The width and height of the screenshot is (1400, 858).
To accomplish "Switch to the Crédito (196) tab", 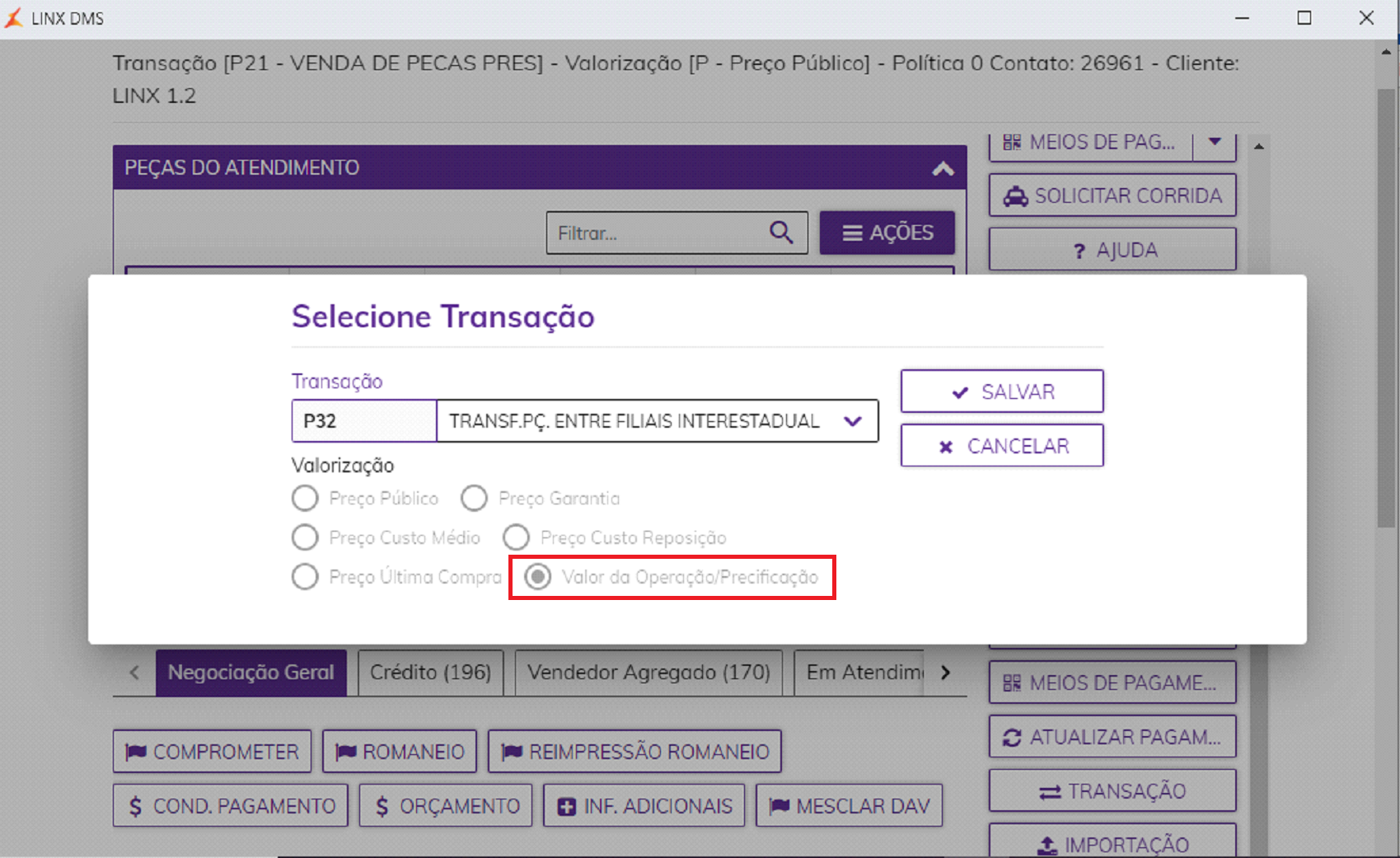I will click(430, 673).
